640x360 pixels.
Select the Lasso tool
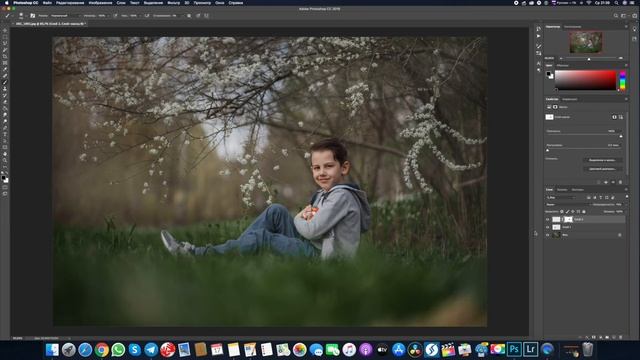click(5, 43)
